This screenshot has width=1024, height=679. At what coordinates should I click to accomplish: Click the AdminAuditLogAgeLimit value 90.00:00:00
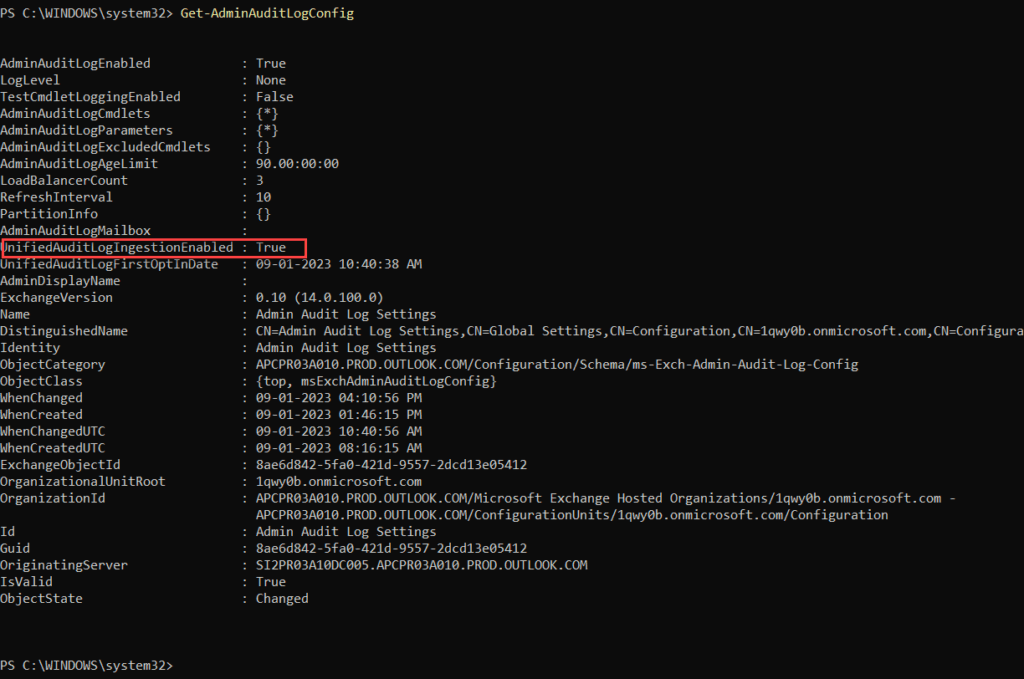[x=298, y=164]
